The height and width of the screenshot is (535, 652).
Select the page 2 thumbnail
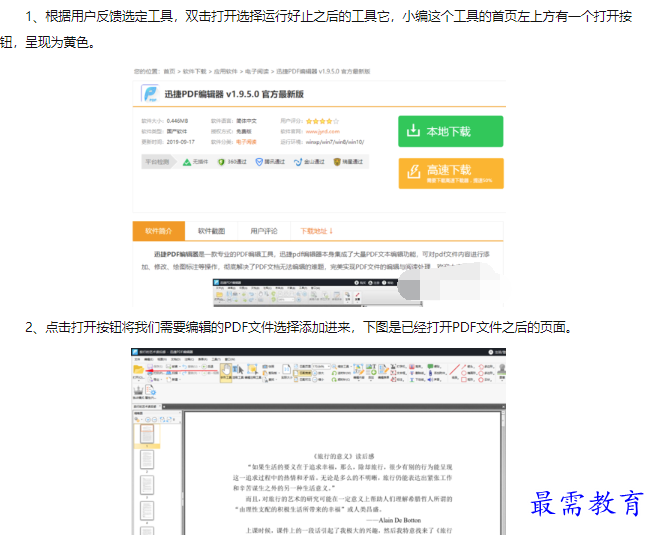click(x=147, y=459)
